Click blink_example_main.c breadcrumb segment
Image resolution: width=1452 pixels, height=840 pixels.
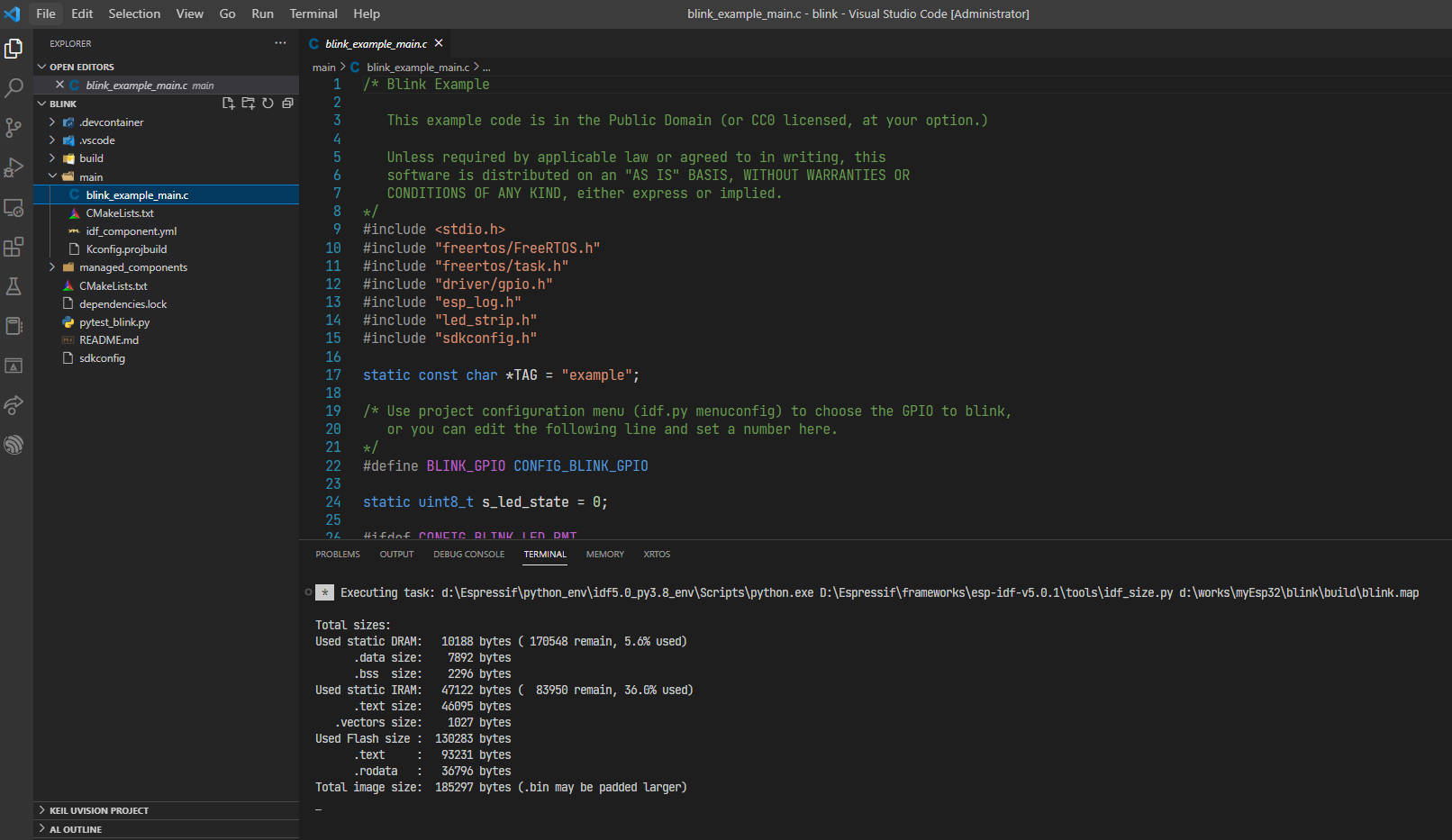[417, 68]
